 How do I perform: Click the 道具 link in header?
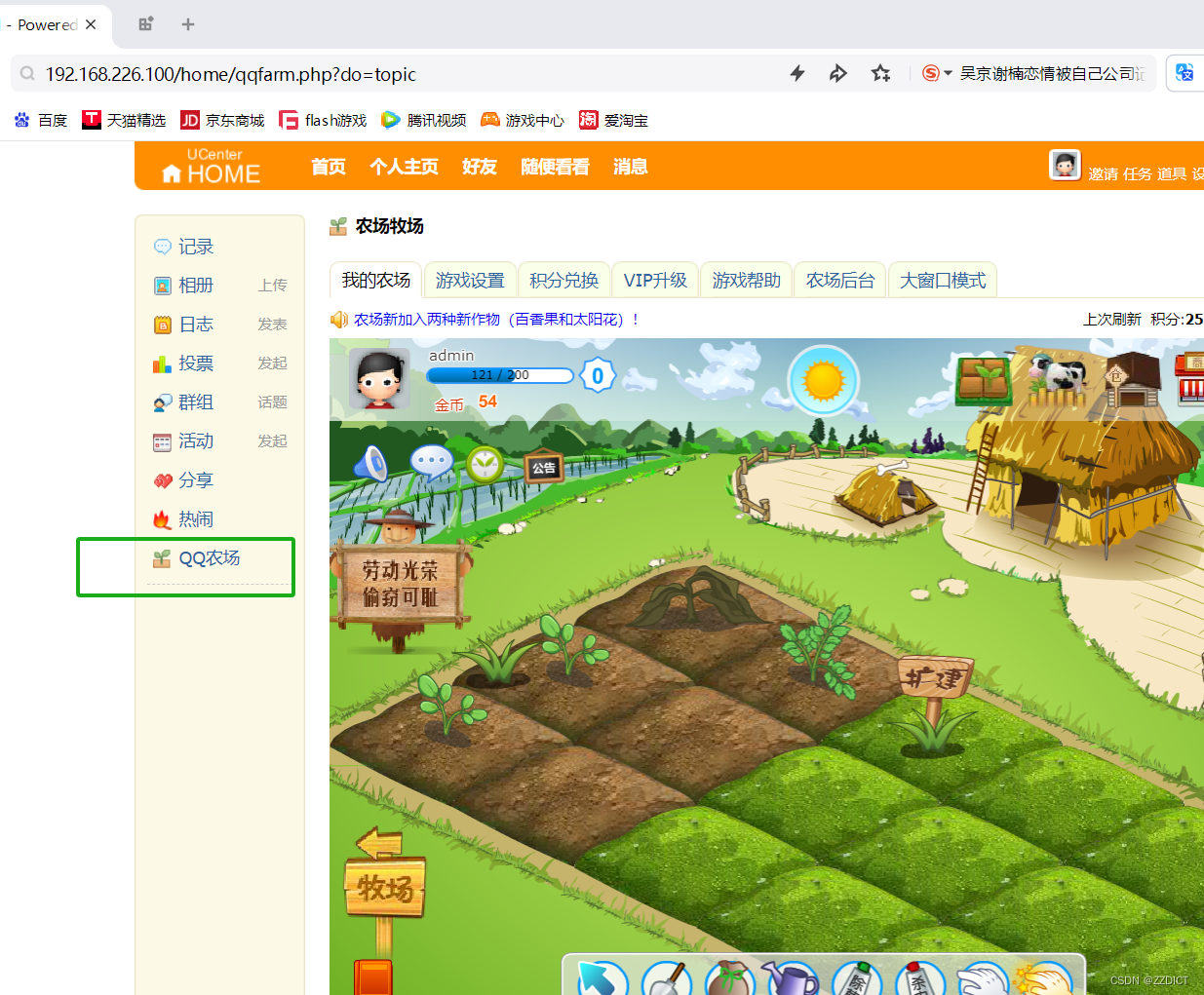[1172, 173]
